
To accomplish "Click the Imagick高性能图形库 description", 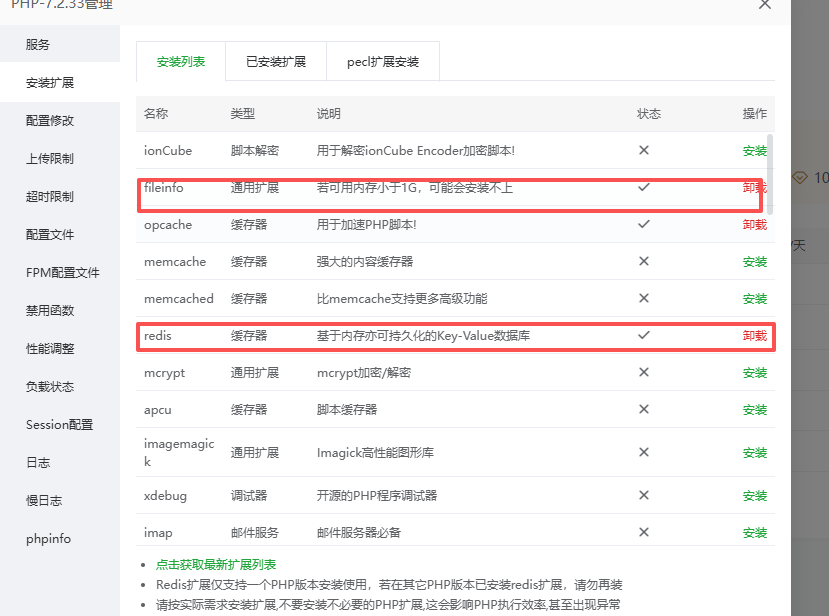I will pyautogui.click(x=375, y=453).
